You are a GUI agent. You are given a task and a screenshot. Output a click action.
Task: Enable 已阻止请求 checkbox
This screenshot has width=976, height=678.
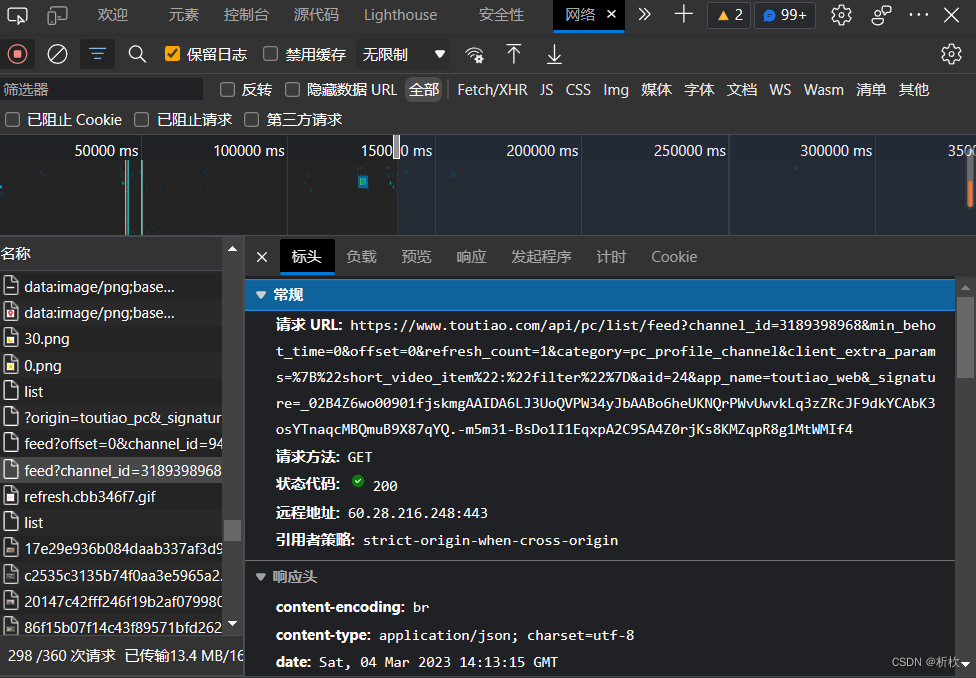[x=142, y=120]
